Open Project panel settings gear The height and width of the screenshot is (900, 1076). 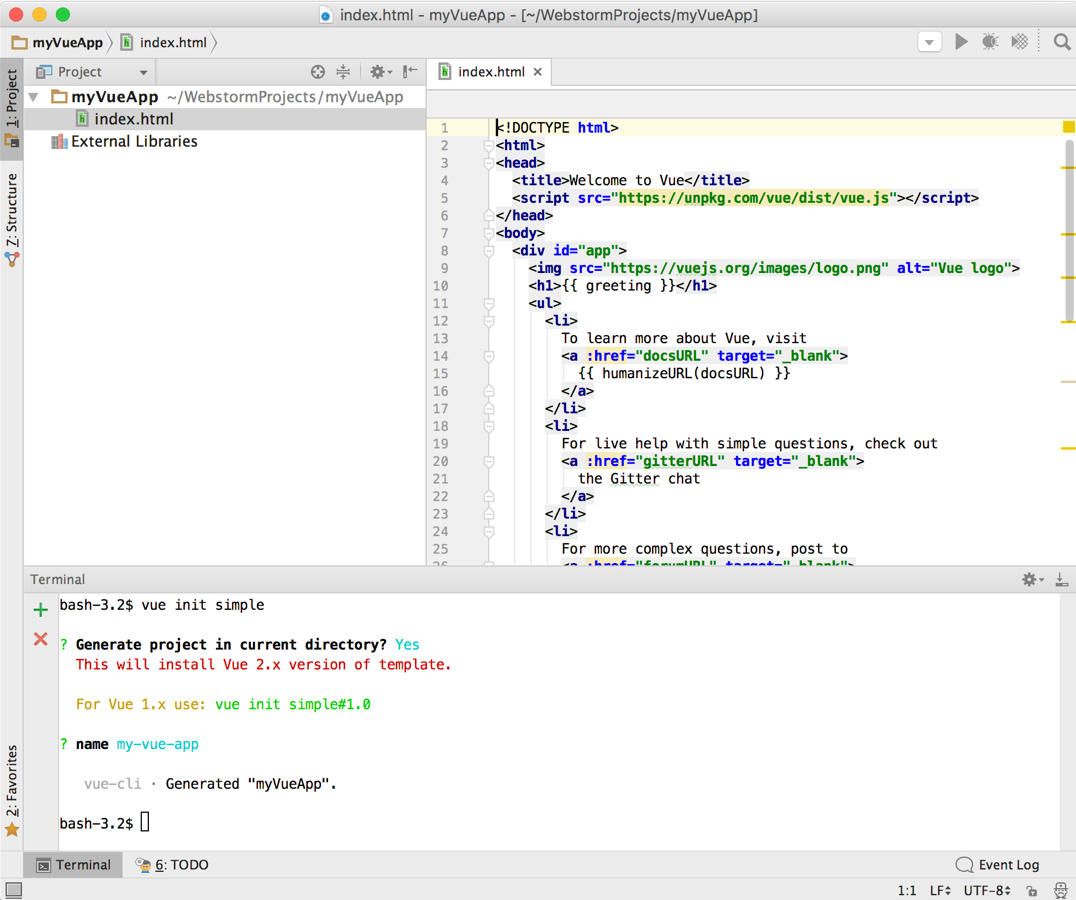378,72
